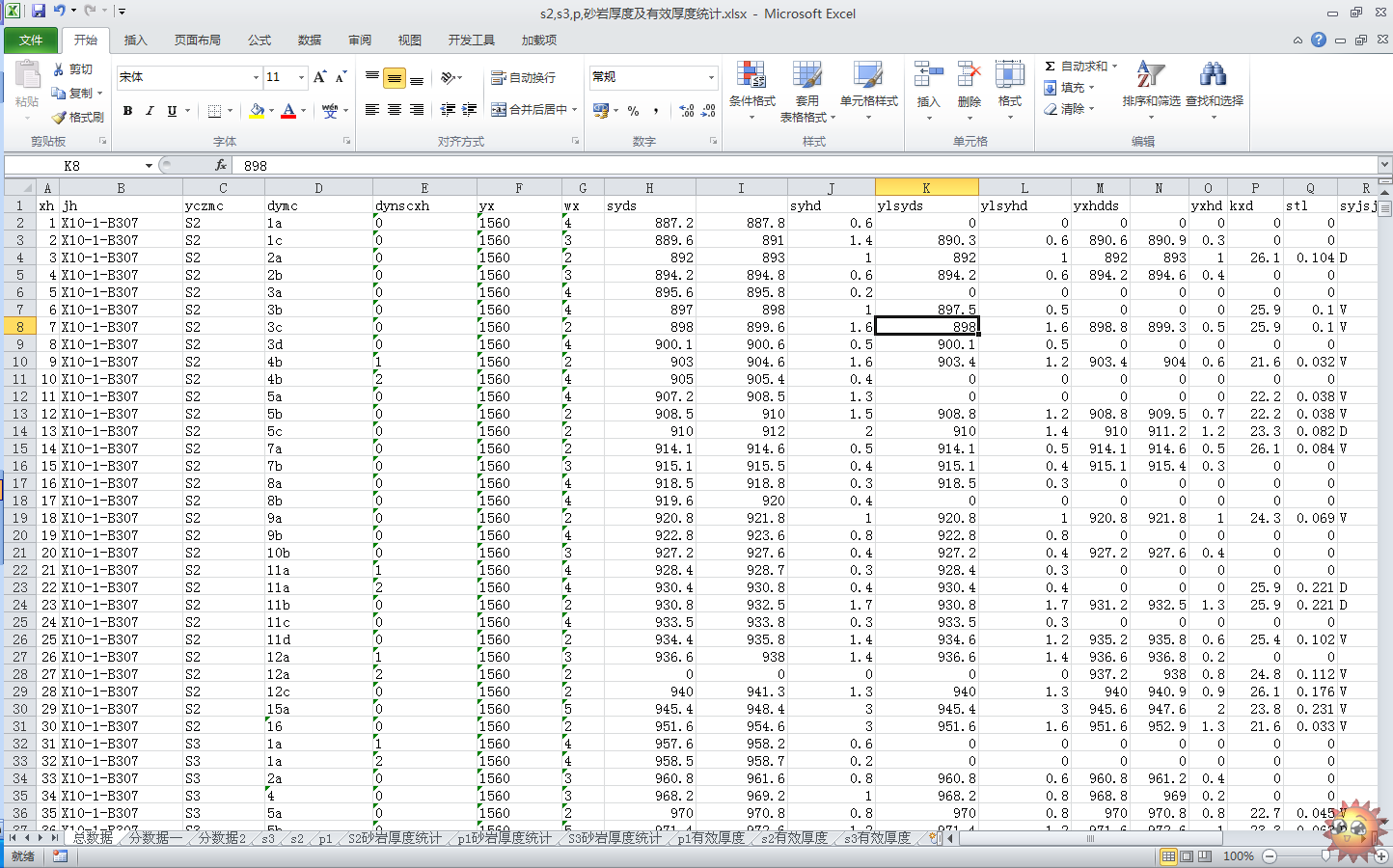Switch to Page Layout view in status bar

click(1187, 856)
